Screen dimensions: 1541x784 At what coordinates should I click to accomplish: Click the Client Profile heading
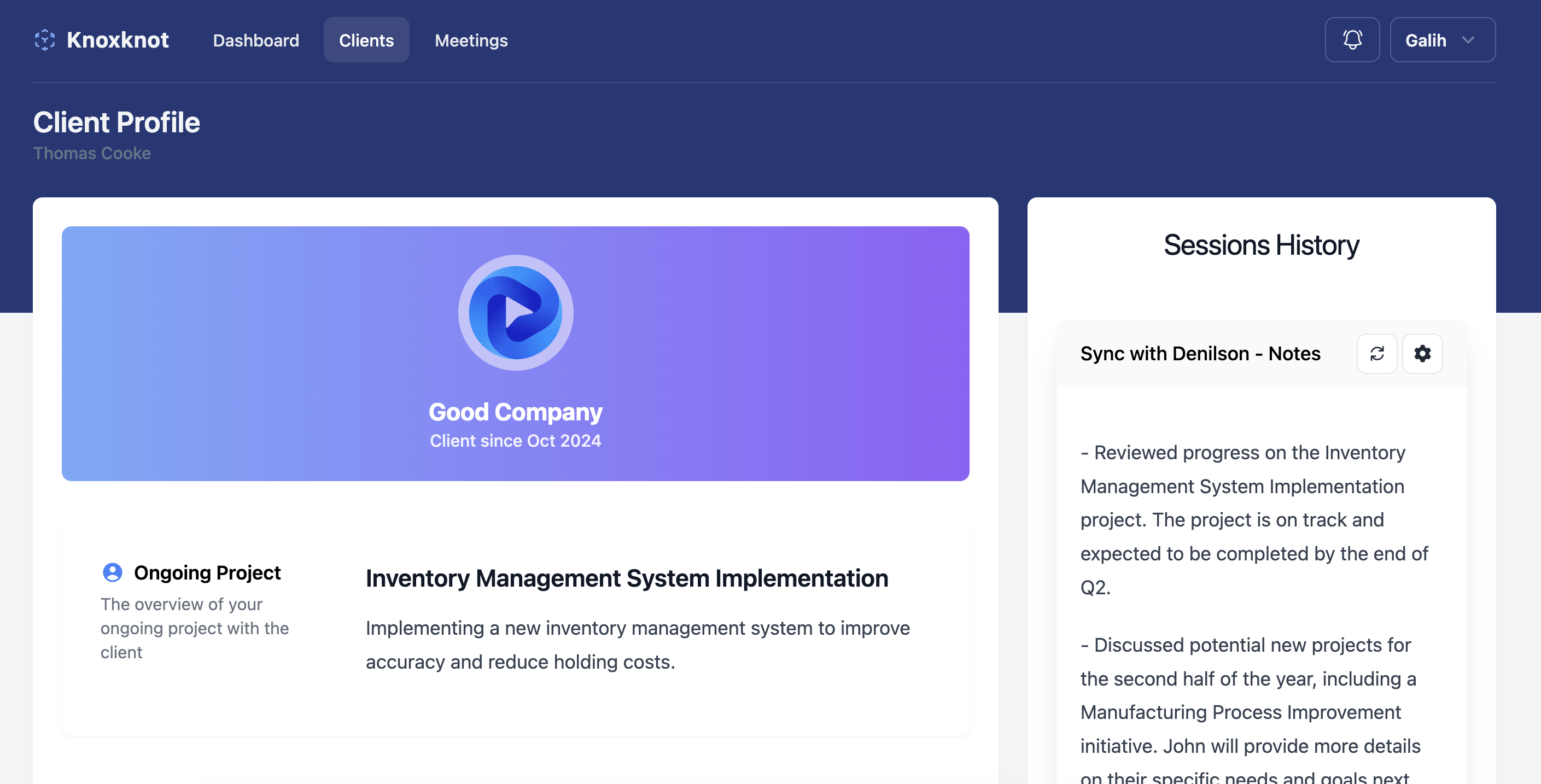[116, 122]
